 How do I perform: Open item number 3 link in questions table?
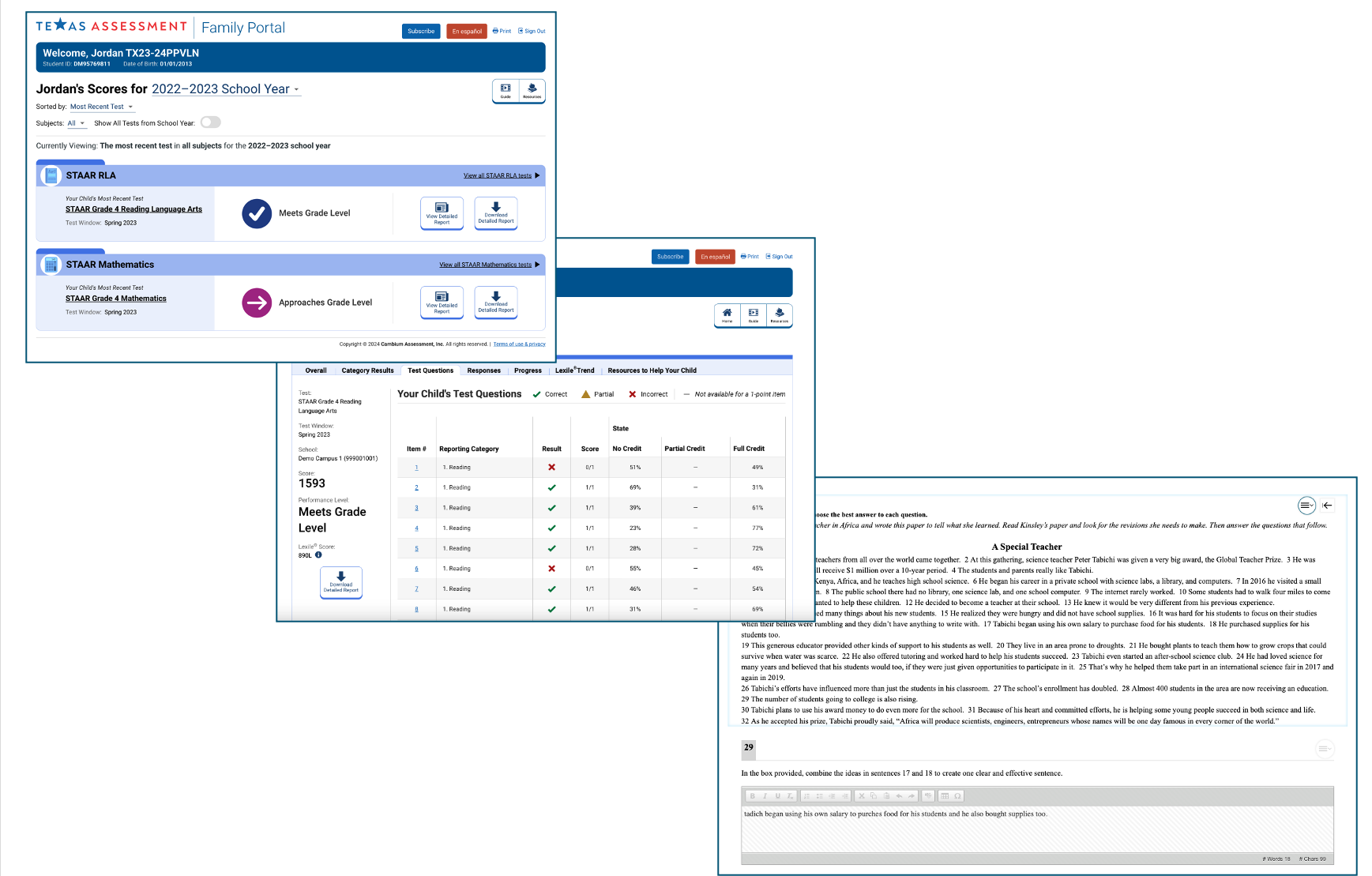tap(416, 508)
